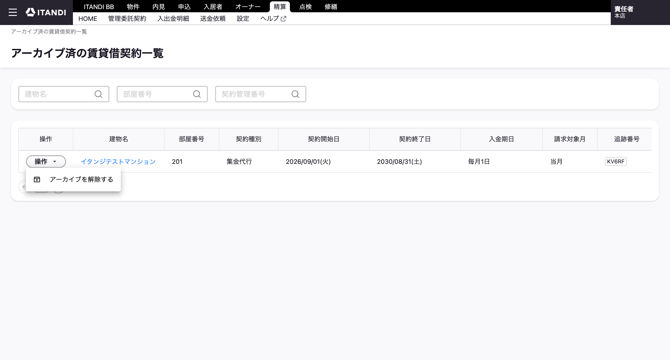This screenshot has height=360, width=670.
Task: Click the 責任者 account area
Action: pos(640,12)
